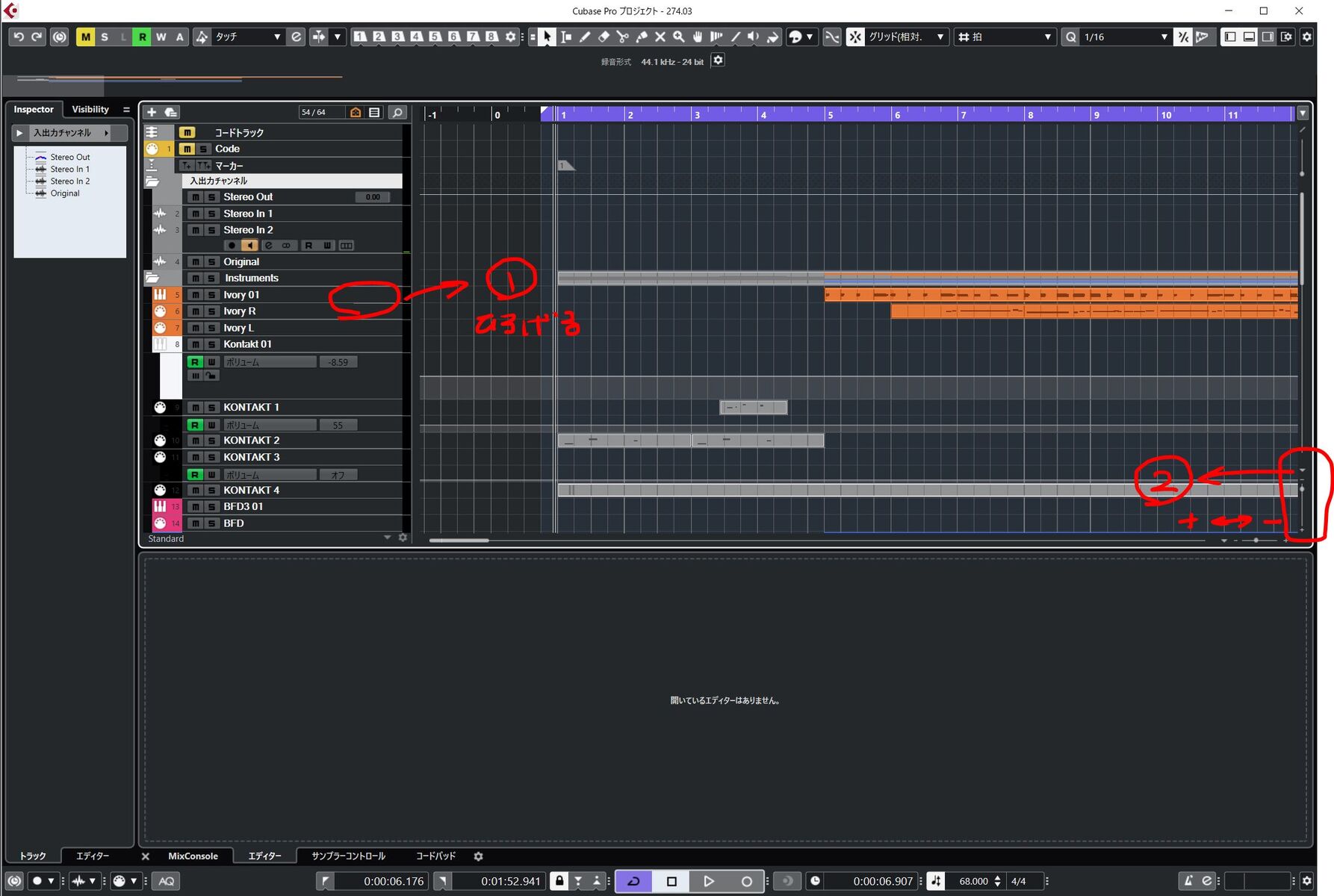Open the コードパッド tab
This screenshot has height=896, width=1334.
pos(435,856)
